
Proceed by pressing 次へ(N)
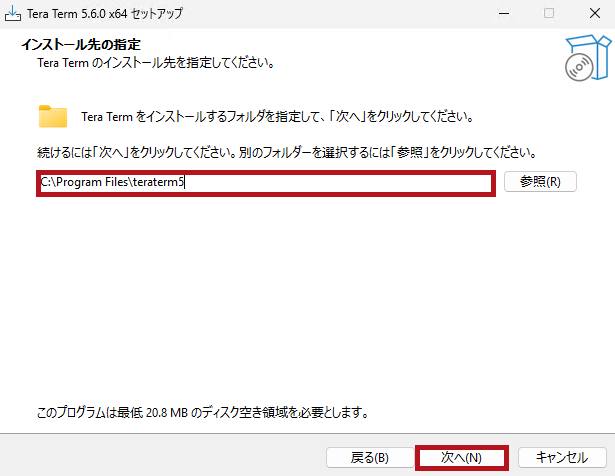[461, 457]
